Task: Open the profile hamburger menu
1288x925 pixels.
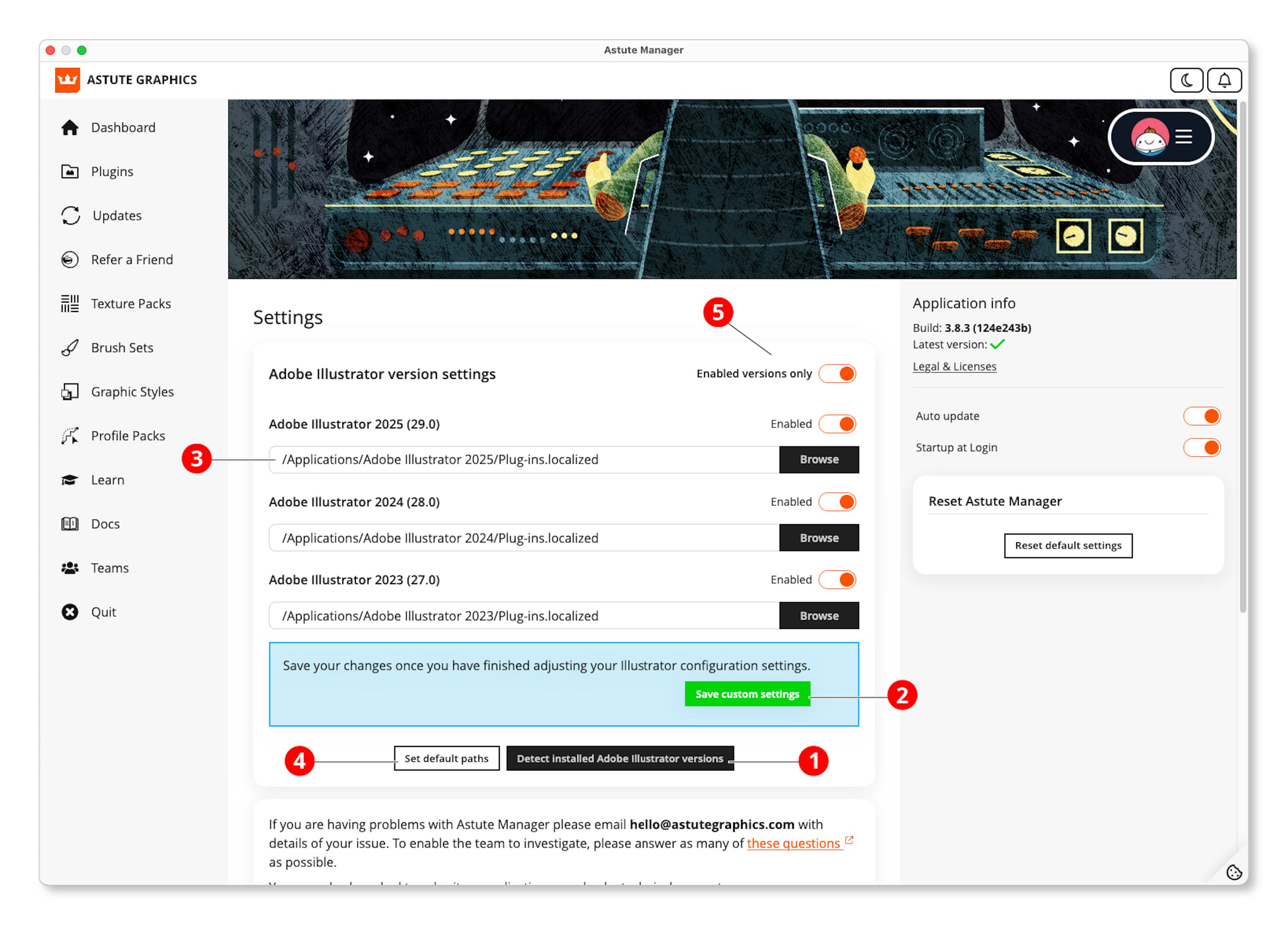Action: pyautogui.click(x=1184, y=136)
